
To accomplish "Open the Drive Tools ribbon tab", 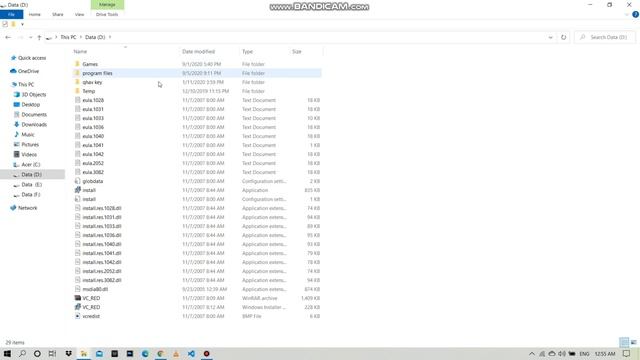I will tap(107, 14).
